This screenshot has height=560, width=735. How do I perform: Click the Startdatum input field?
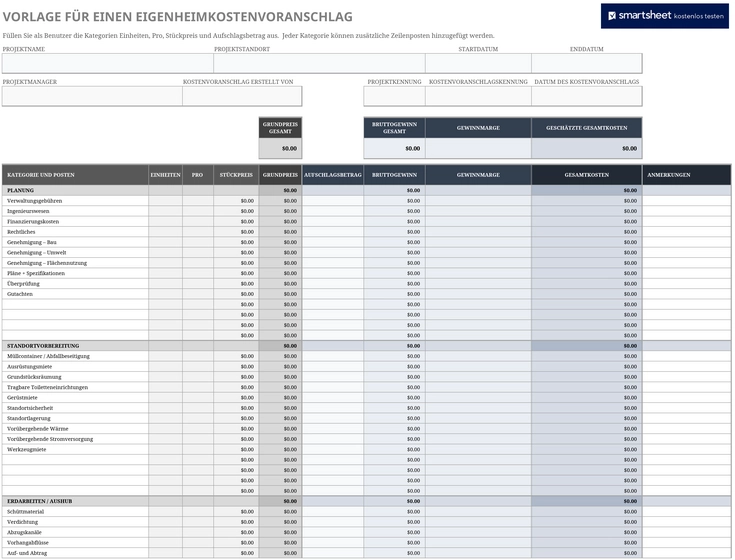click(x=478, y=63)
